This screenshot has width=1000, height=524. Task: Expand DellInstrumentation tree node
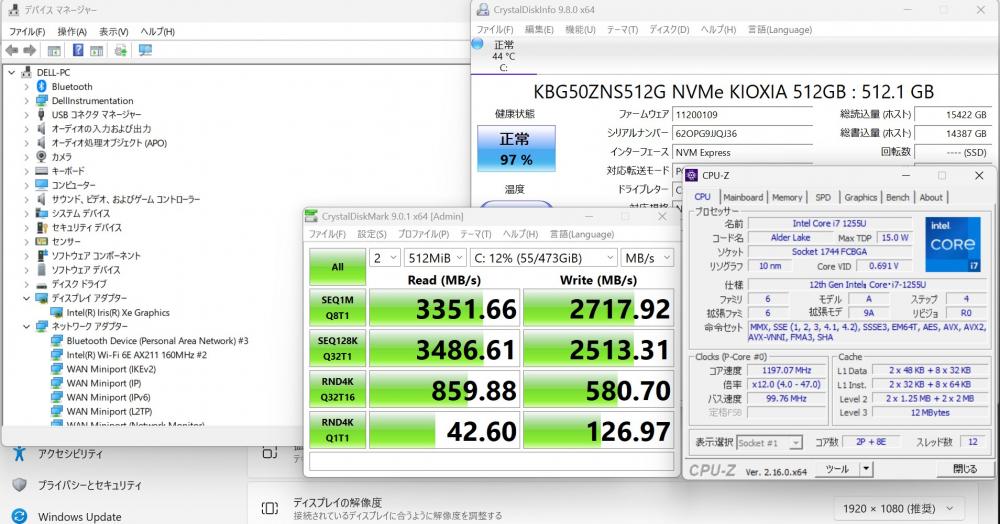coord(26,101)
